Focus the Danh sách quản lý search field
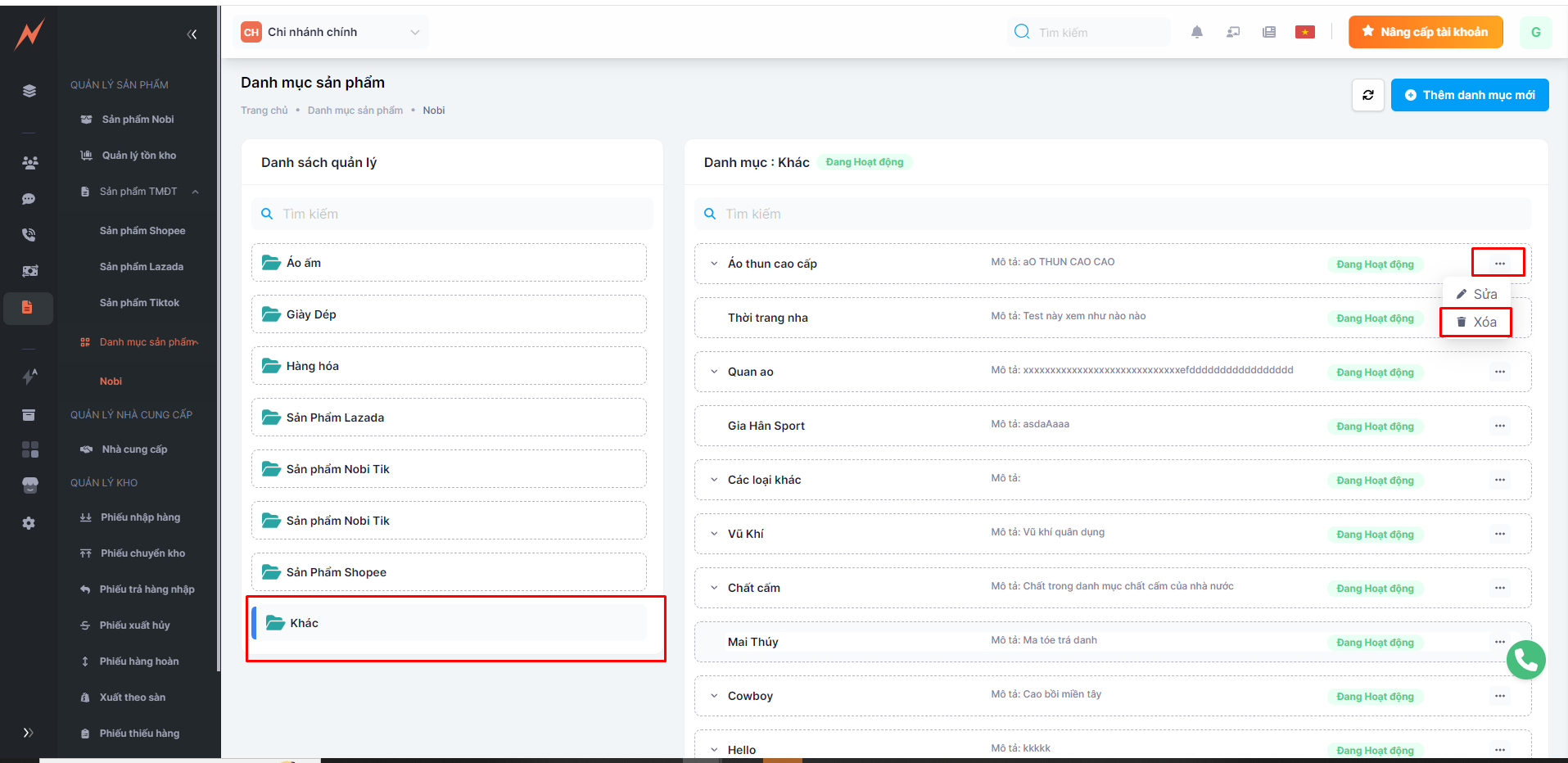 tap(452, 214)
